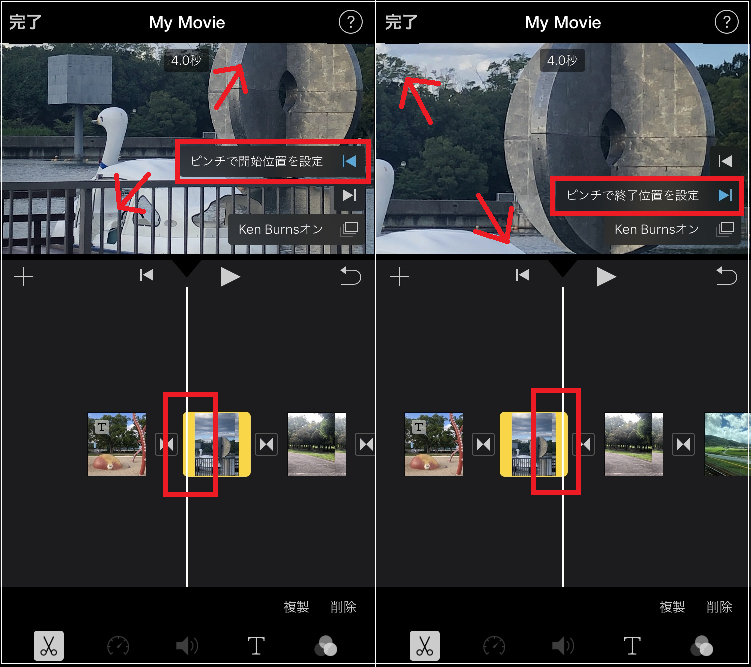Tap My Movie title, left screen
Viewport: 751px width, 667px height.
[x=187, y=23]
